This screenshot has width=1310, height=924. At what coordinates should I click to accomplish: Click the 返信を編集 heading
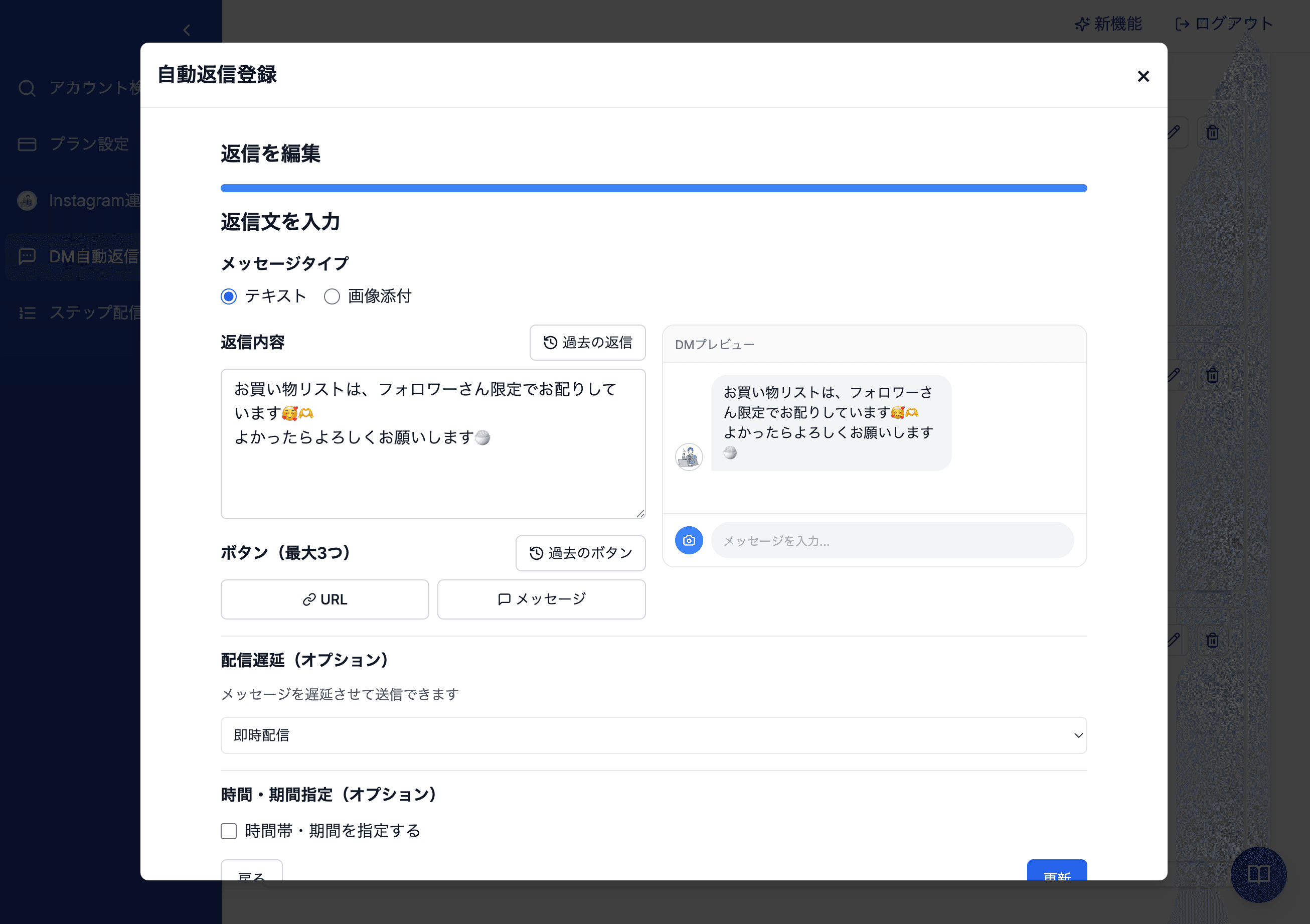tap(270, 153)
